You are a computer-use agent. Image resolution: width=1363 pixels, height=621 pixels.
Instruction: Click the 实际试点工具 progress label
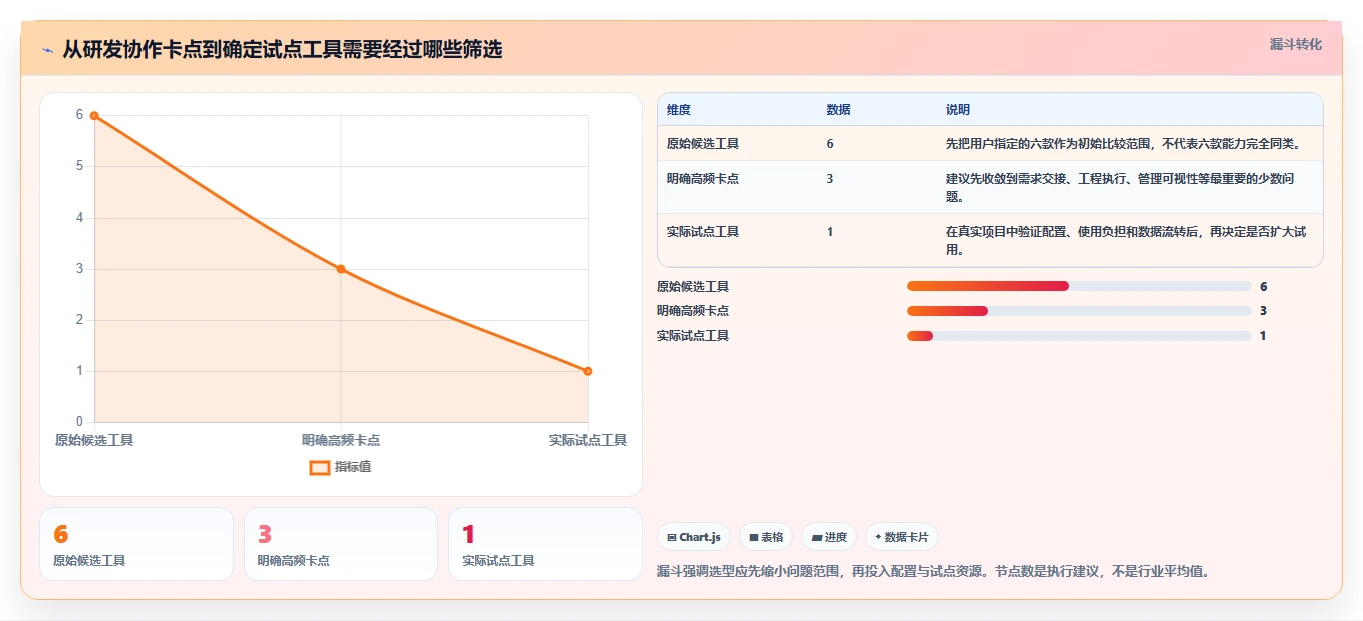[x=693, y=336]
